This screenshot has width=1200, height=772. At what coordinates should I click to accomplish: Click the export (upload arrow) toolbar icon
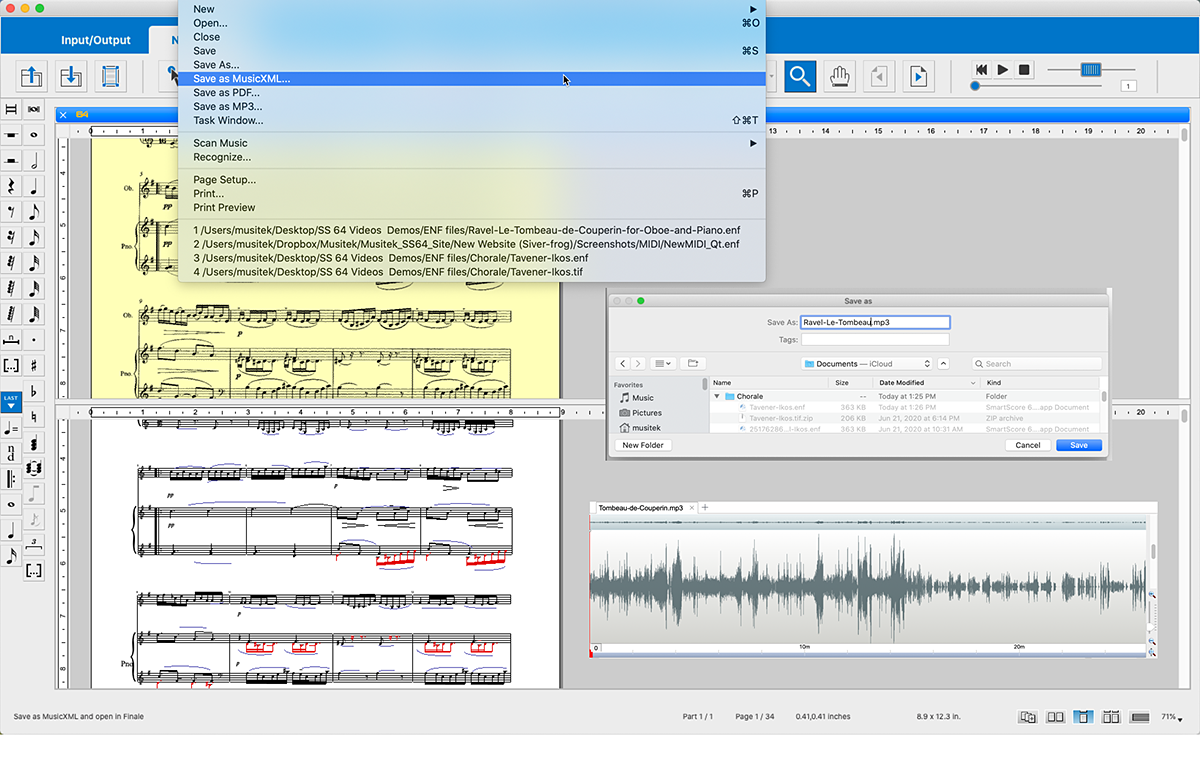point(31,76)
